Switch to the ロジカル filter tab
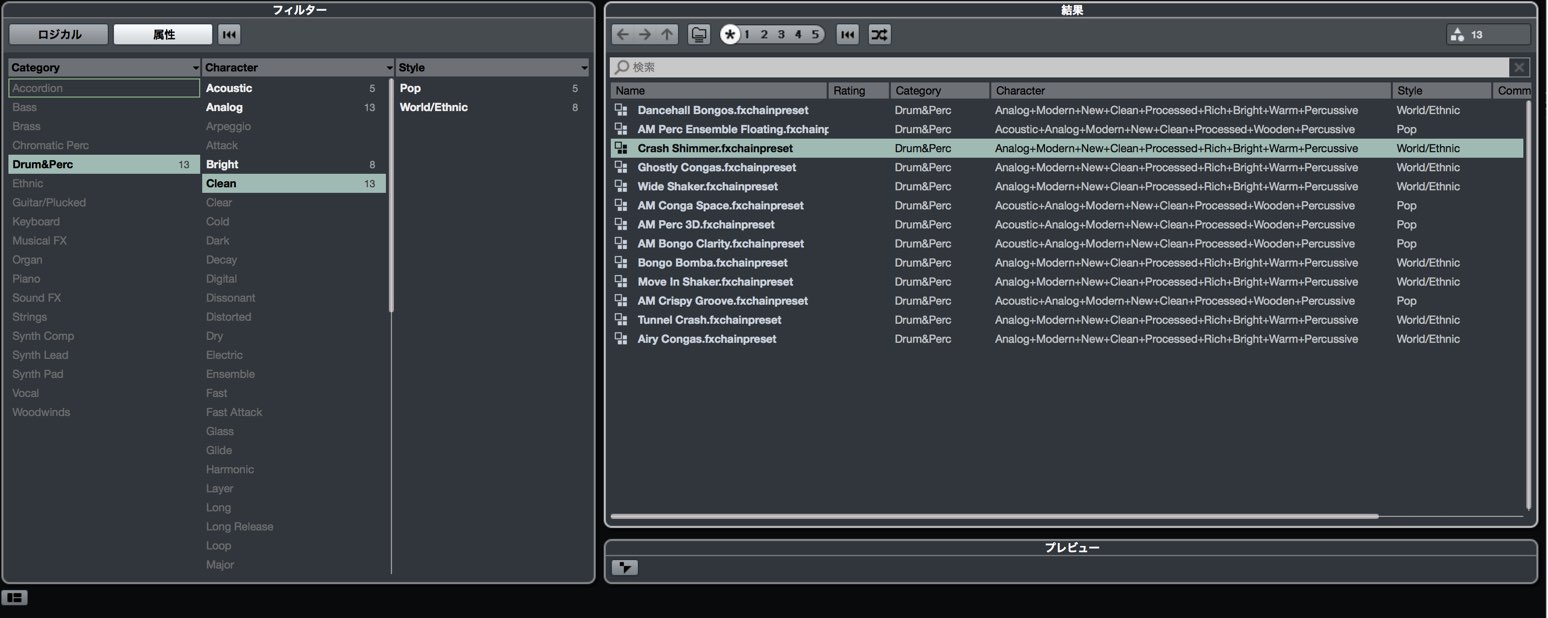The image size is (1548, 618). pyautogui.click(x=59, y=35)
